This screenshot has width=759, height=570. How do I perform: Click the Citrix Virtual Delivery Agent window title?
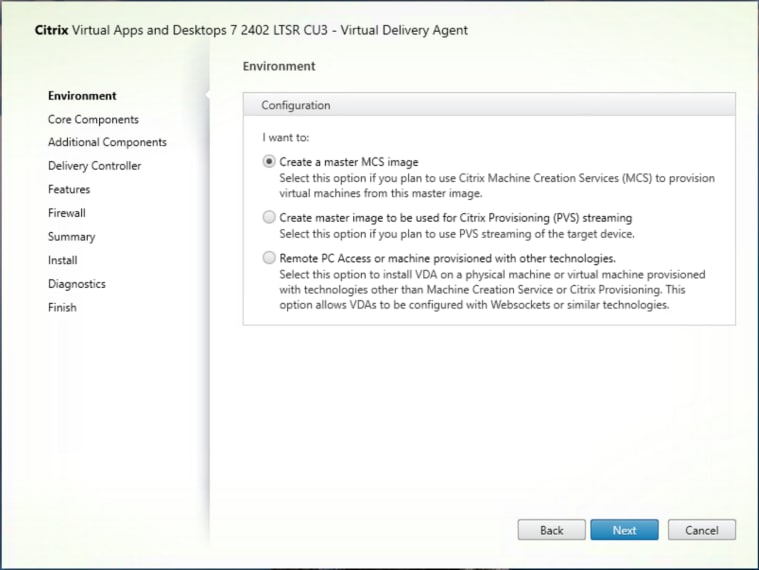(251, 30)
